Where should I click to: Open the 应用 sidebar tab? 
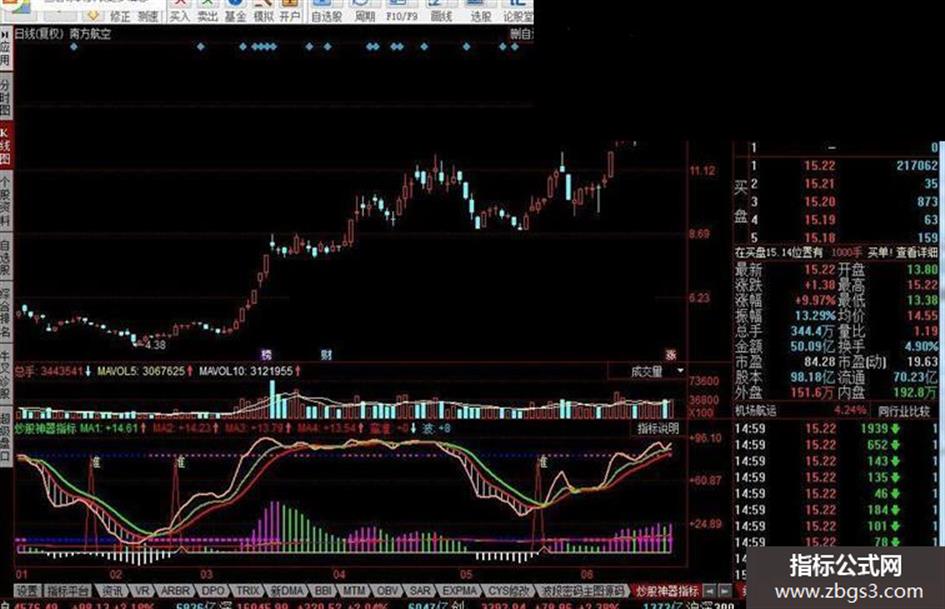(x=5, y=48)
